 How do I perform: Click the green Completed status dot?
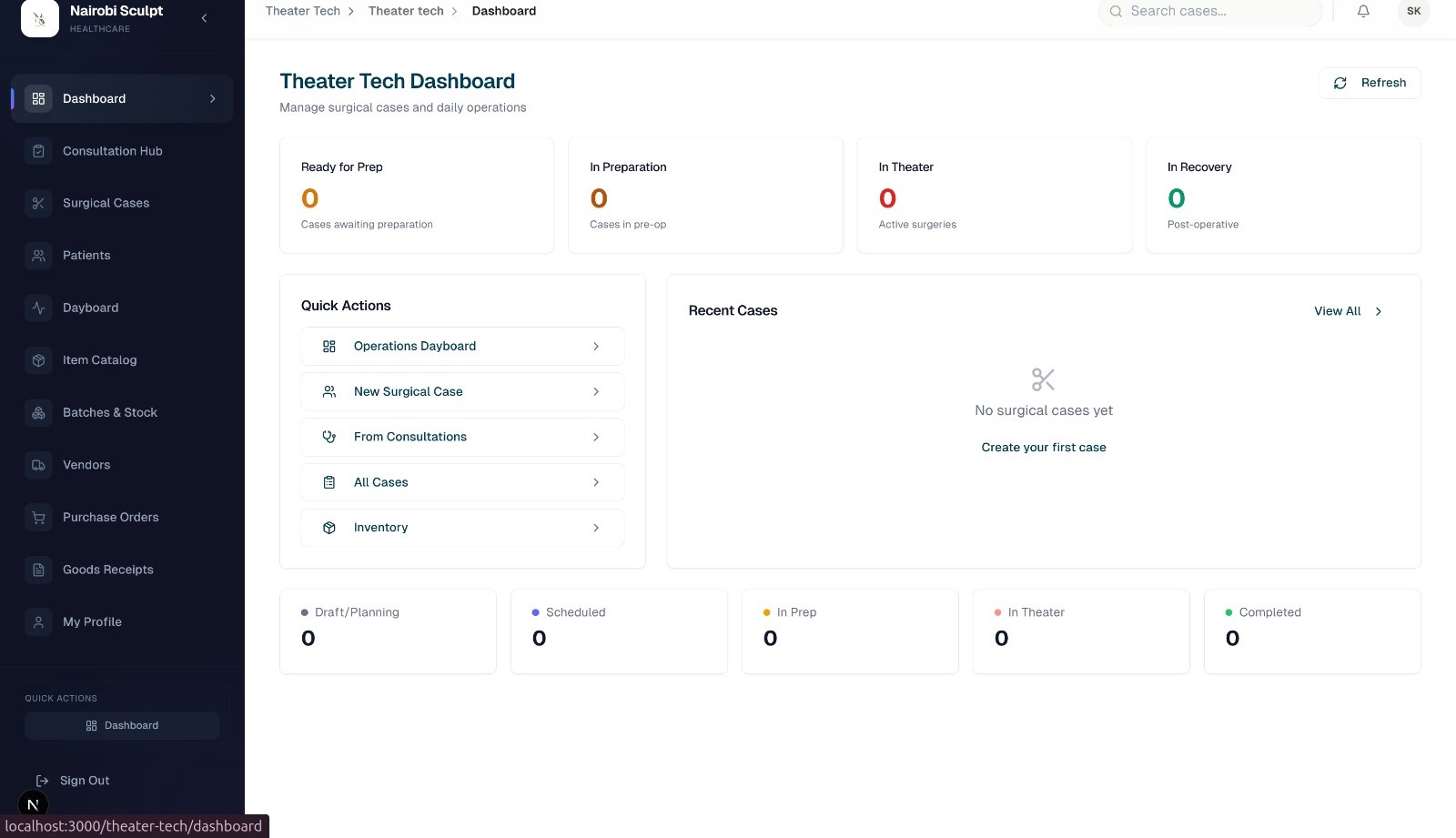(x=1229, y=612)
